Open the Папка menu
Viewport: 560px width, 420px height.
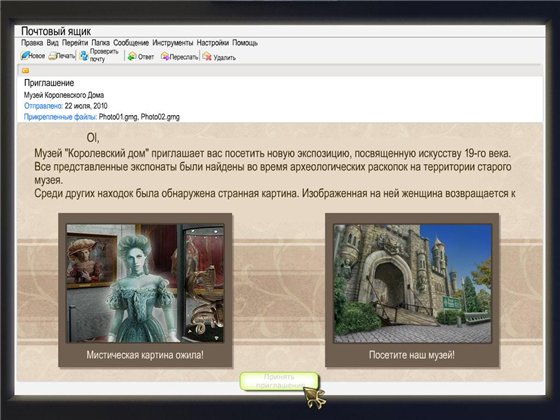coord(101,43)
